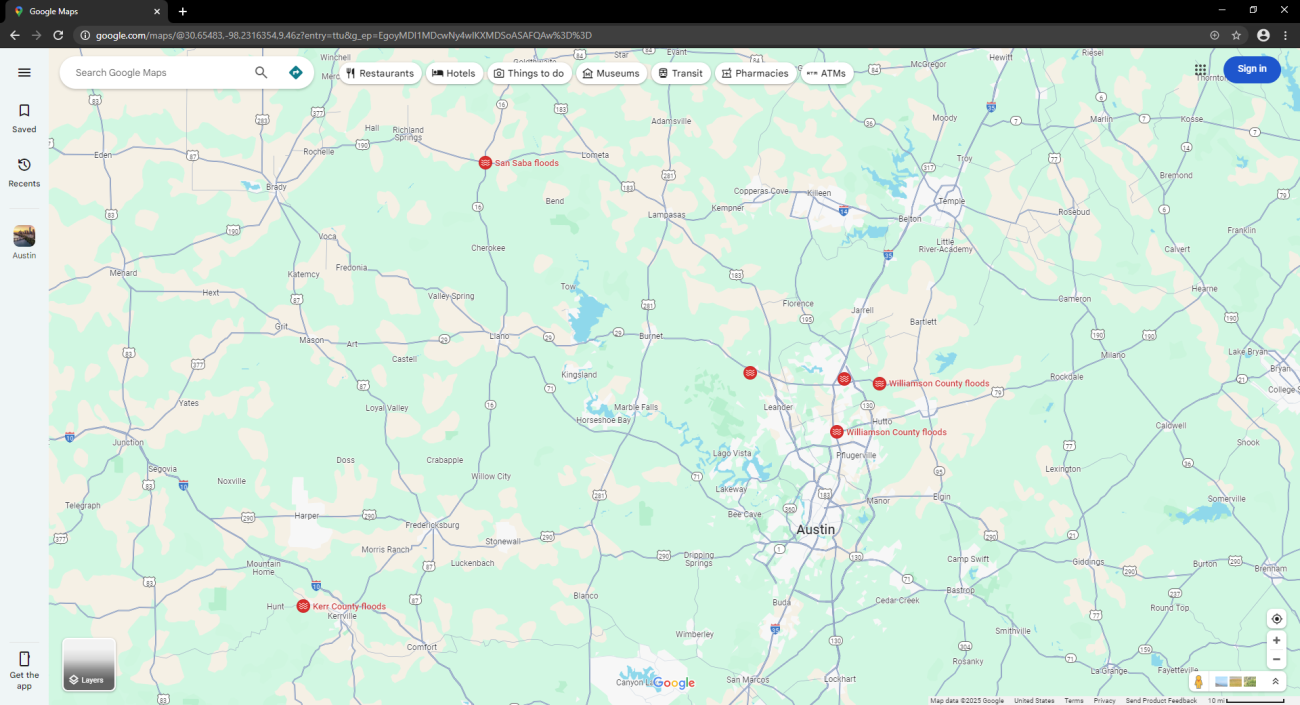Click Send Product Feedback
The height and width of the screenshot is (705, 1300).
[x=1161, y=701]
